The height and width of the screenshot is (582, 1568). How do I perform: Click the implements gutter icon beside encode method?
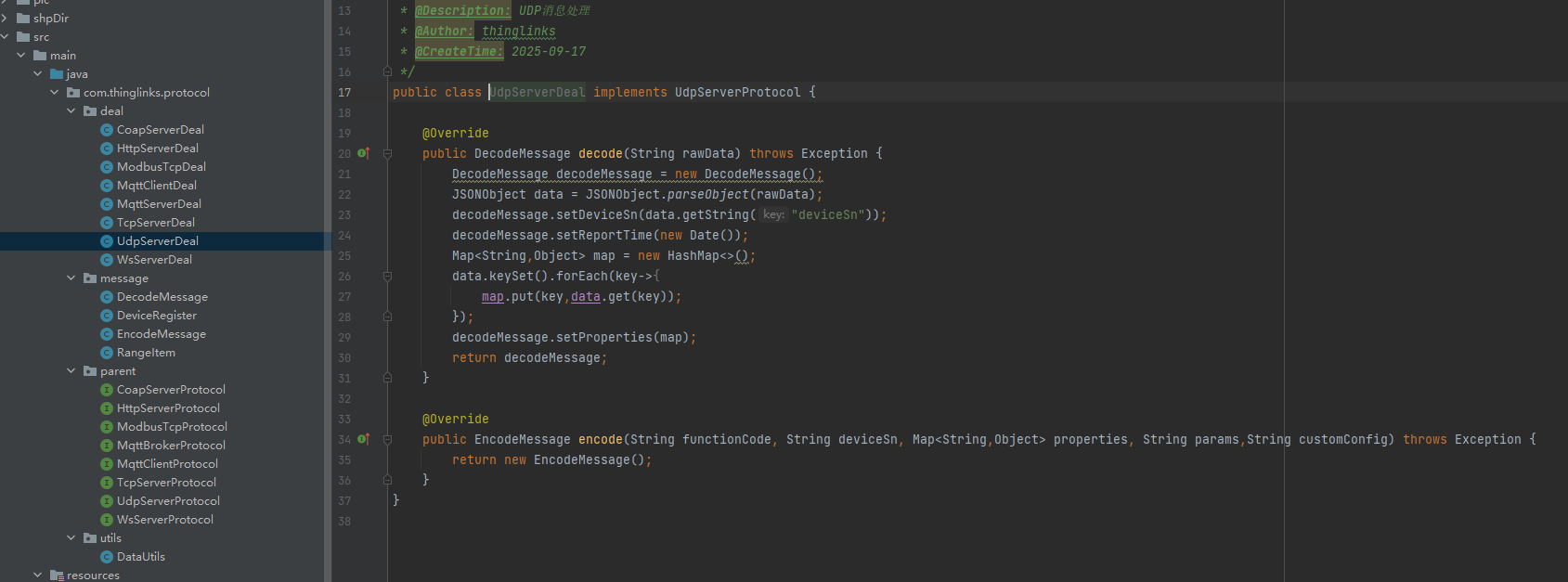click(363, 439)
